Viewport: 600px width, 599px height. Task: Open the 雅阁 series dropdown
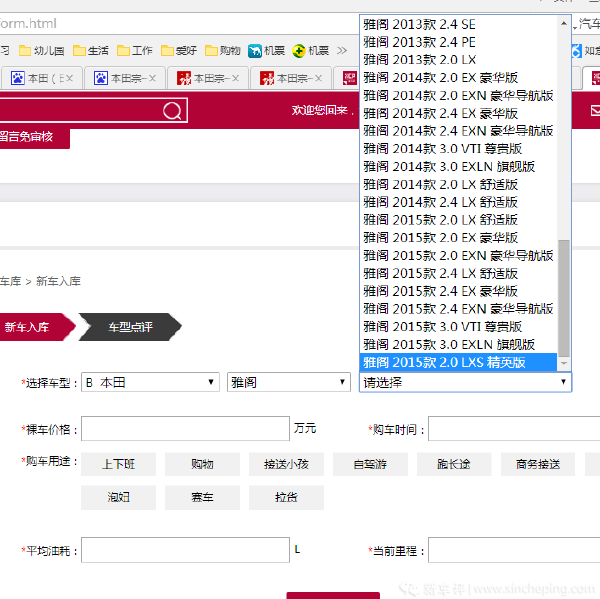tap(289, 382)
